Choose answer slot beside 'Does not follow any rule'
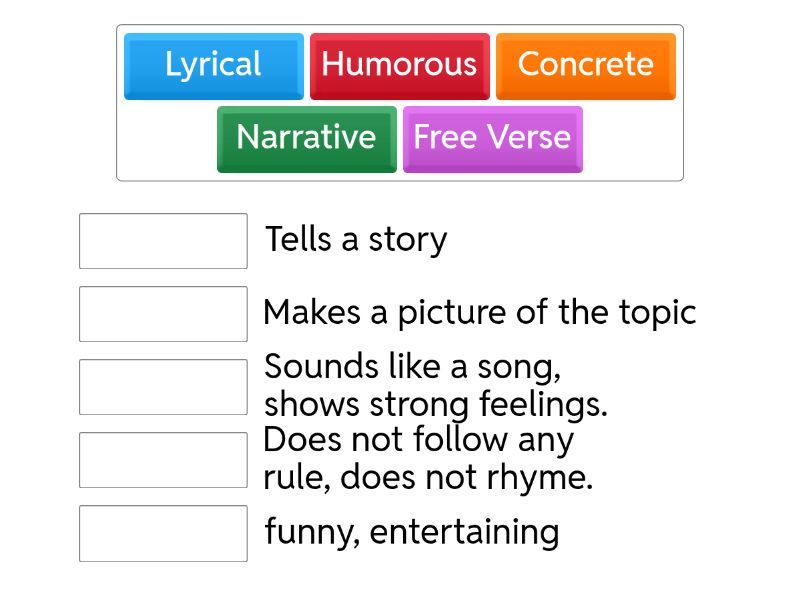 click(163, 460)
